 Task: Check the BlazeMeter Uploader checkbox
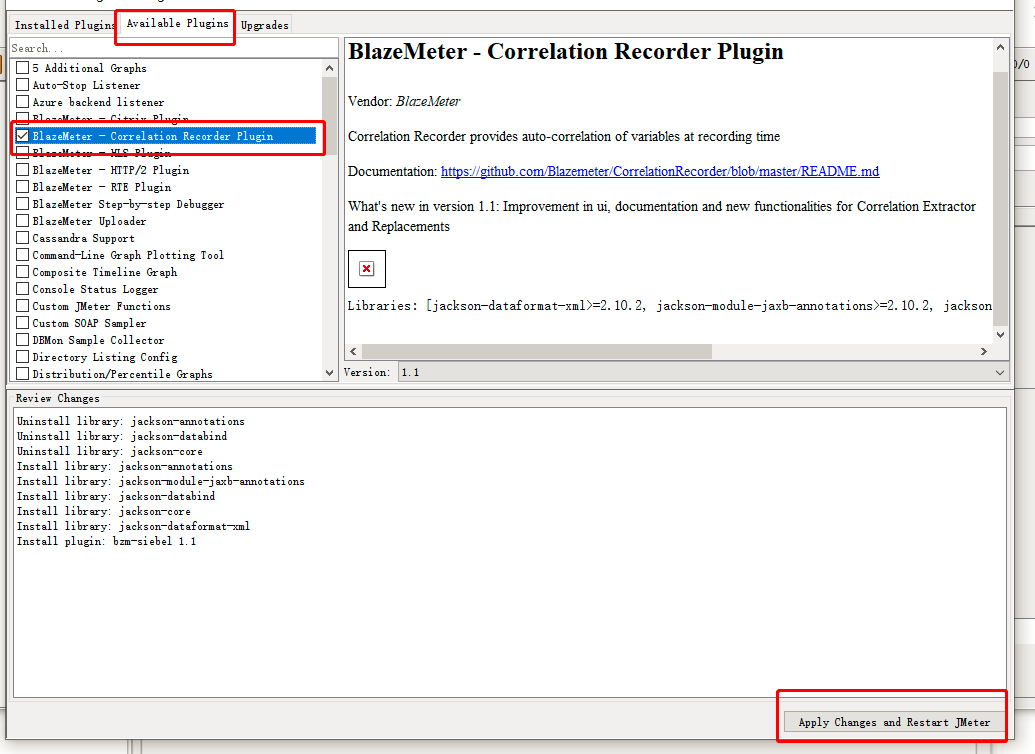(x=22, y=221)
